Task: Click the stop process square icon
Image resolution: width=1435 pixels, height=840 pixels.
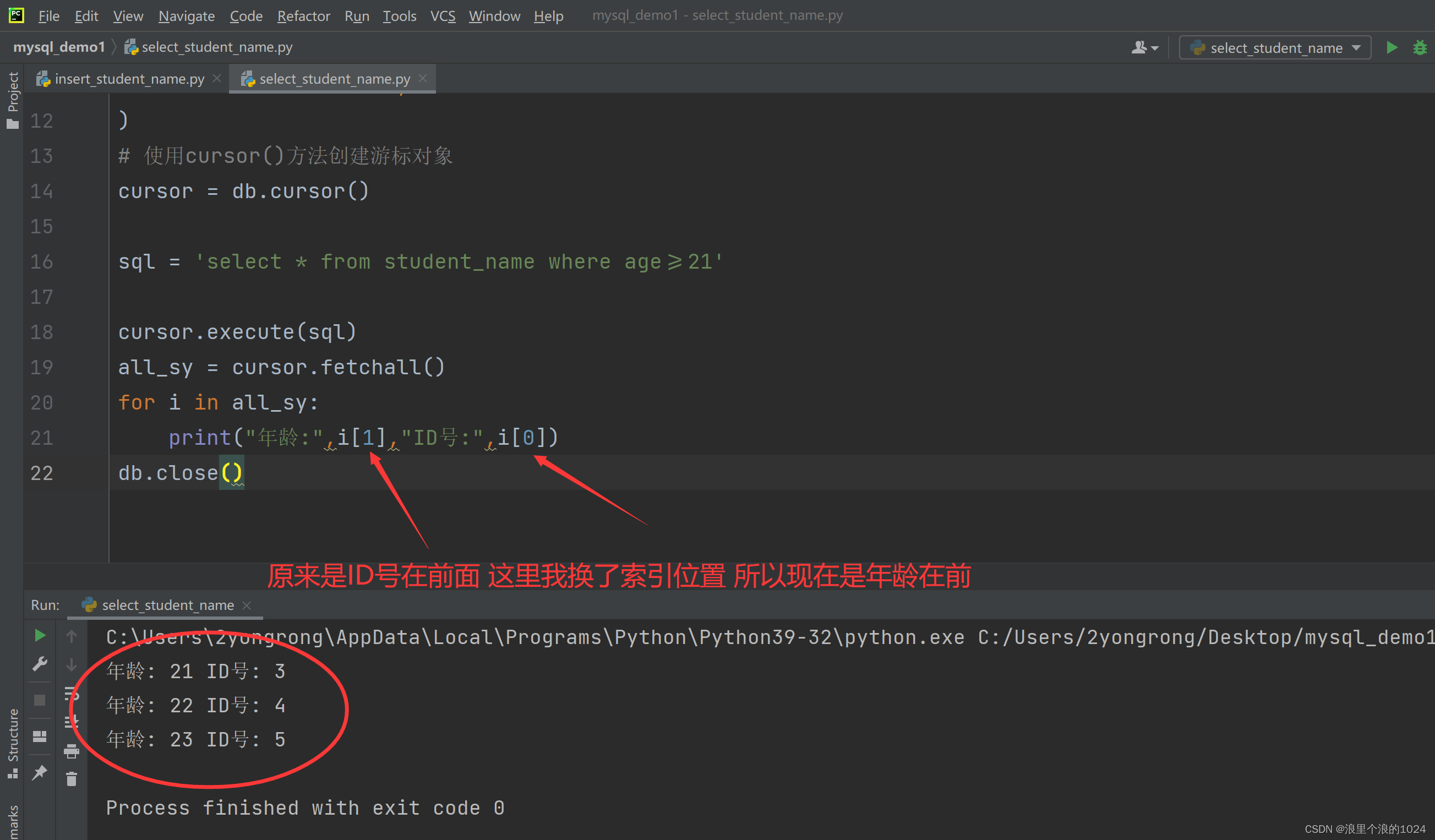Action: click(39, 700)
